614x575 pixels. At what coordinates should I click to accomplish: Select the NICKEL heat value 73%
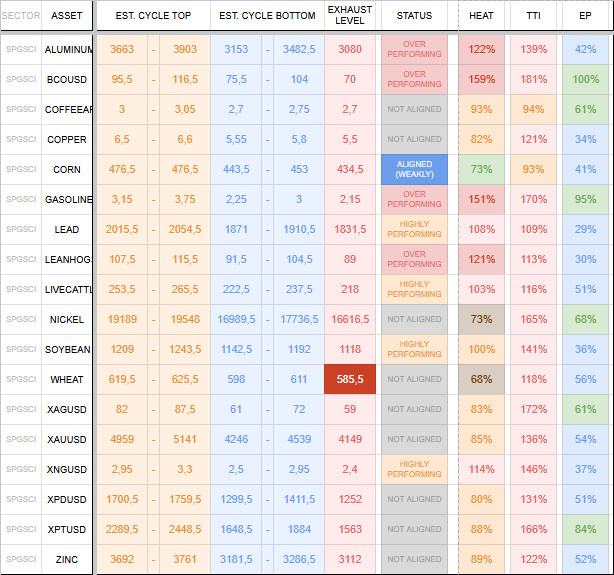[x=481, y=319]
